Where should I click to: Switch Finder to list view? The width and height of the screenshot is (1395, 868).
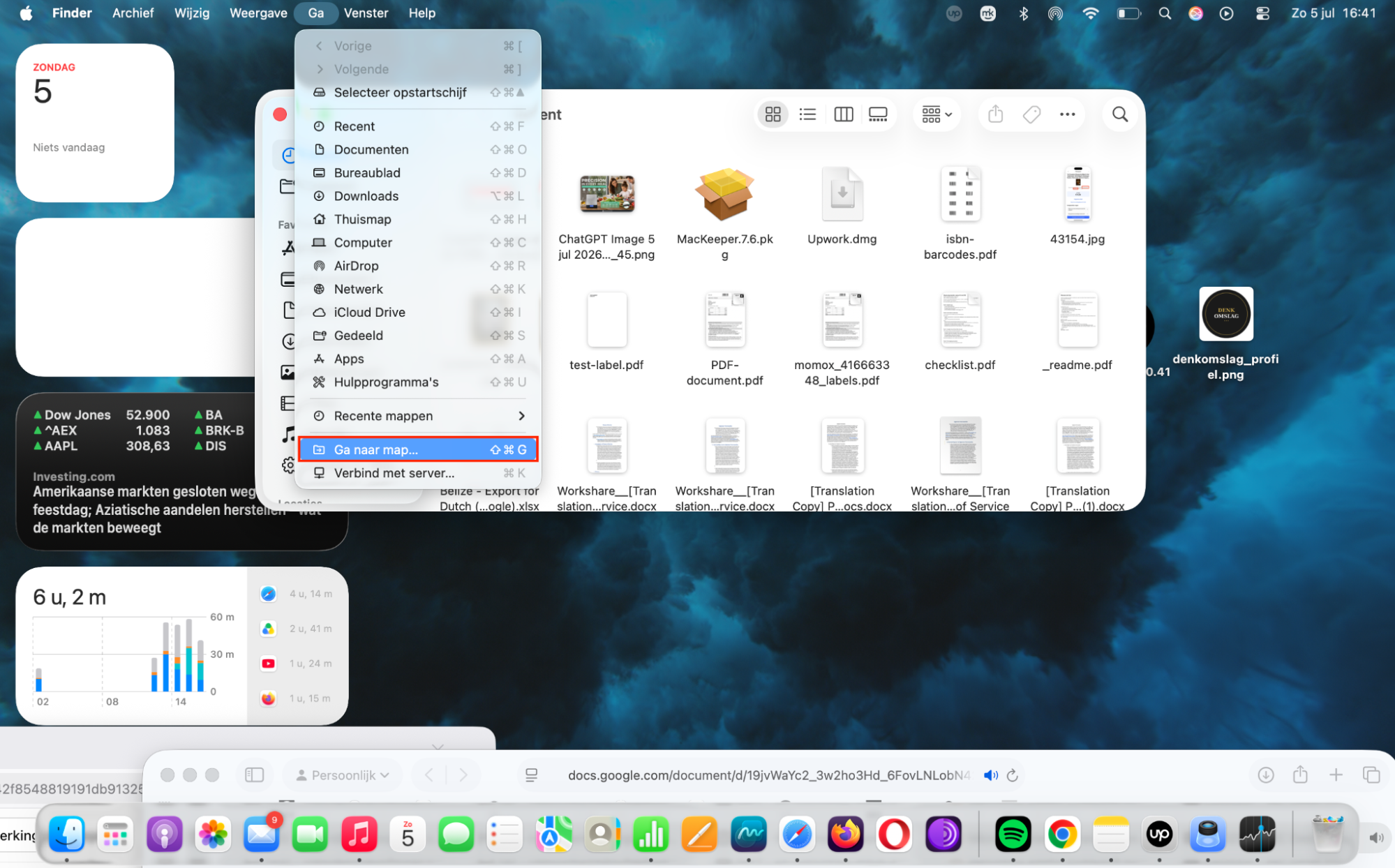click(x=807, y=114)
